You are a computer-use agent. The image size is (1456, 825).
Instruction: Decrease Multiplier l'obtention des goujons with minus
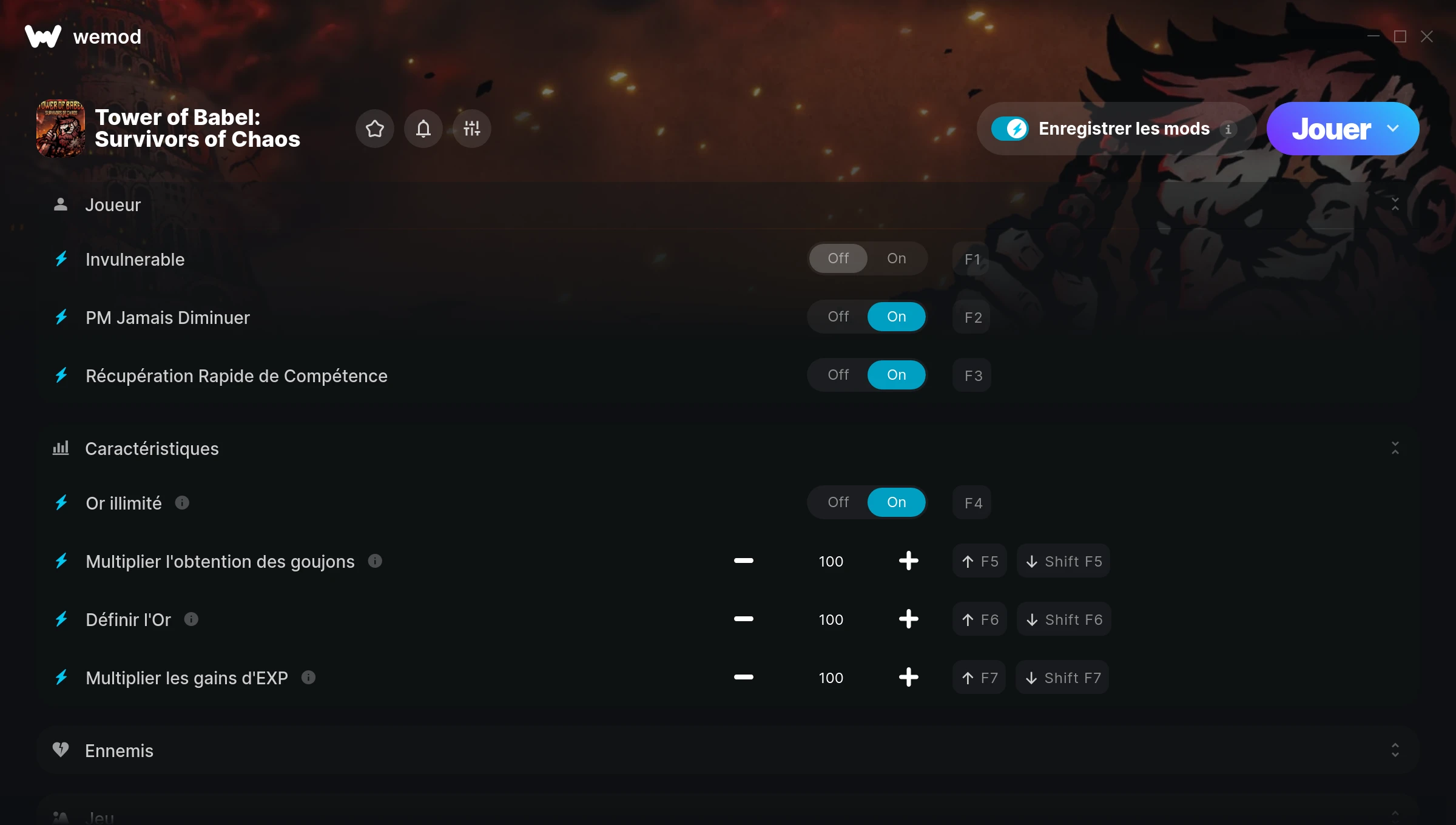point(743,561)
